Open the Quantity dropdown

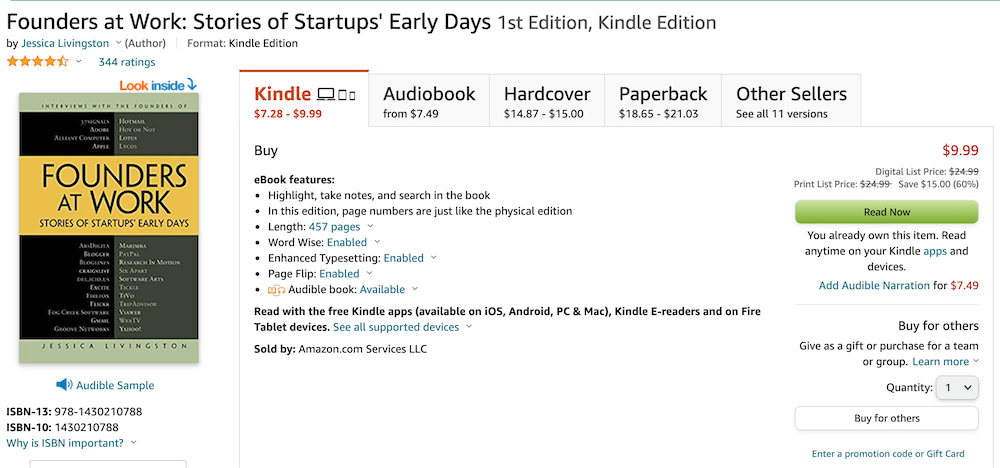click(x=957, y=388)
